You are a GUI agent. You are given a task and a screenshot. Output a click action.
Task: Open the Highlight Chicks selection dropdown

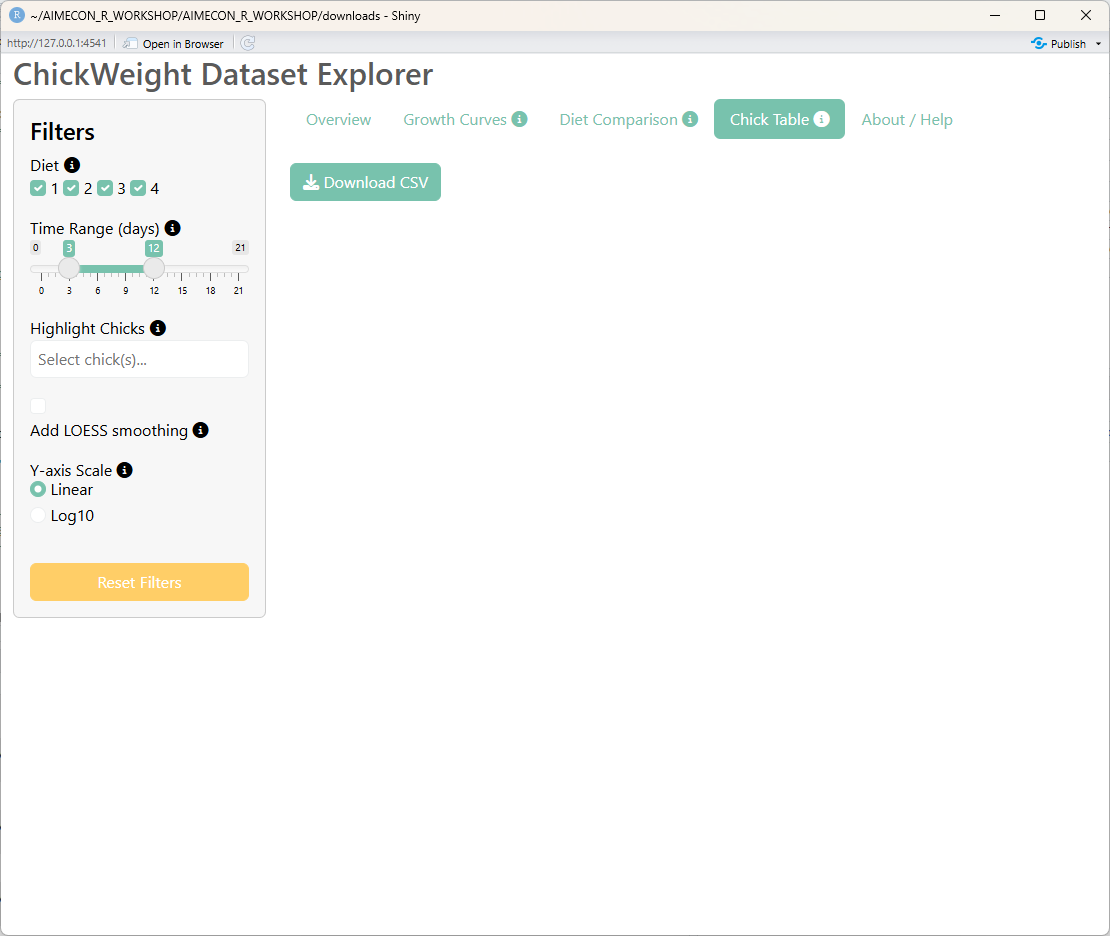tap(139, 359)
